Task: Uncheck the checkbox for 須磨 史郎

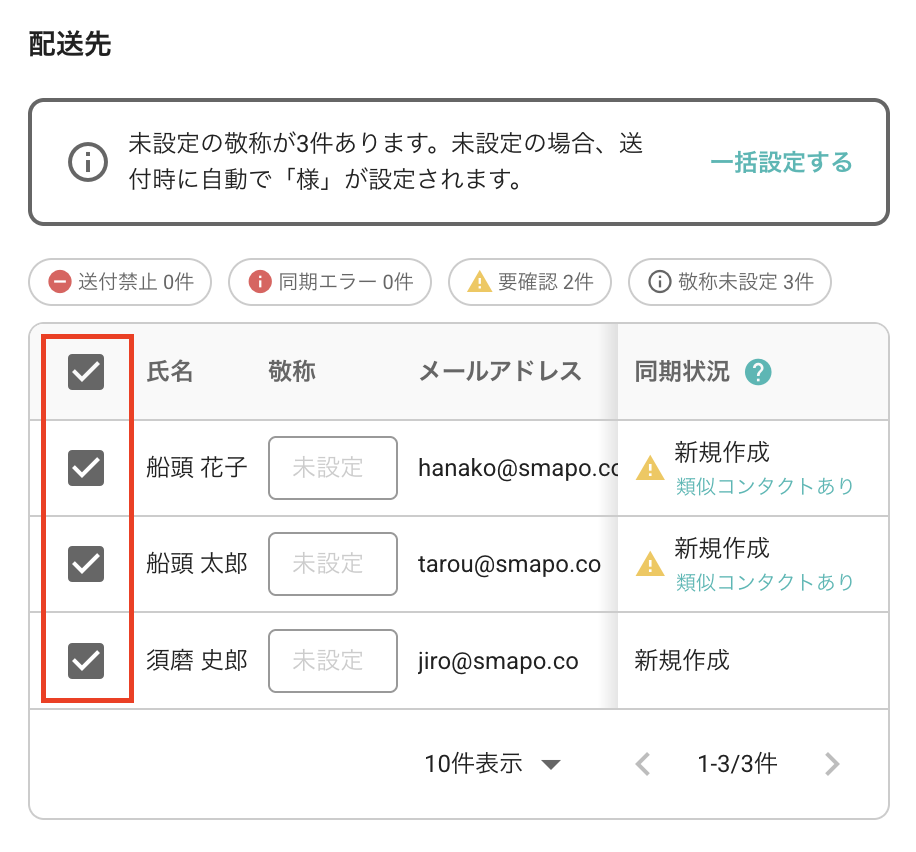Action: (86, 660)
